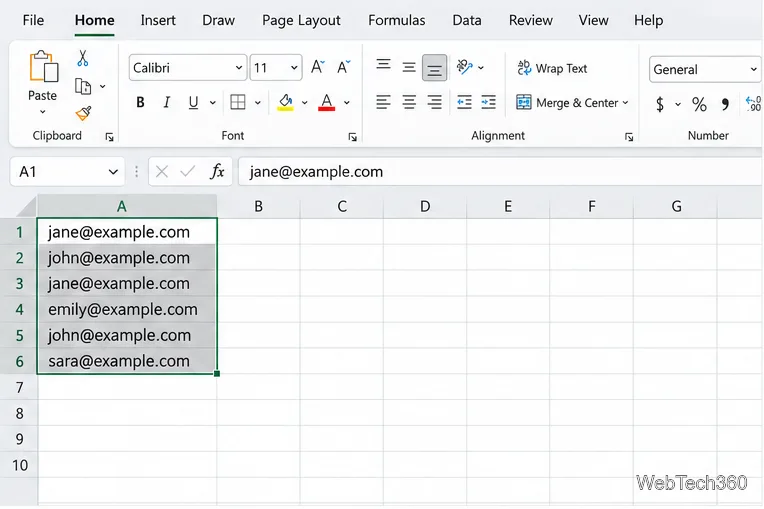The width and height of the screenshot is (764, 509).
Task: Expand the borders options arrow
Action: [x=258, y=103]
